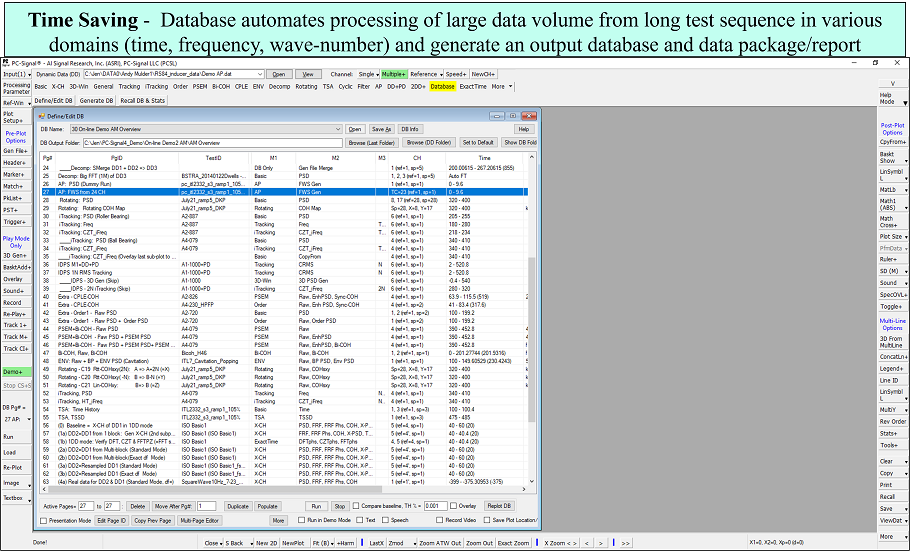Switch to the Generate DB tab
Image resolution: width=910 pixels, height=551 pixels.
click(96, 100)
